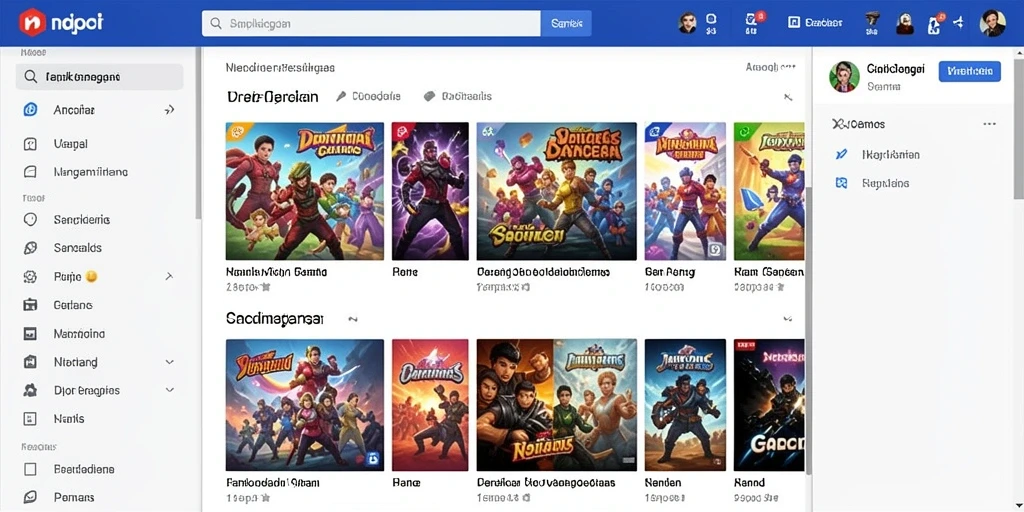Select Nantis in the sidebar
Image resolution: width=1024 pixels, height=512 pixels.
click(69, 419)
